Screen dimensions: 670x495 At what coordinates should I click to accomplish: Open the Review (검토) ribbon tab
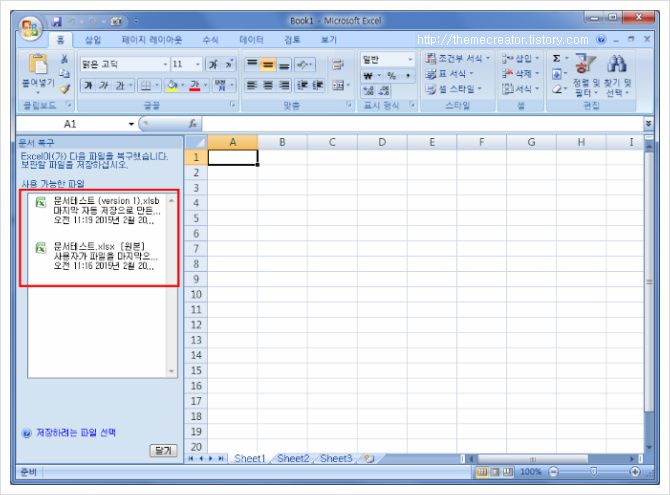click(292, 40)
